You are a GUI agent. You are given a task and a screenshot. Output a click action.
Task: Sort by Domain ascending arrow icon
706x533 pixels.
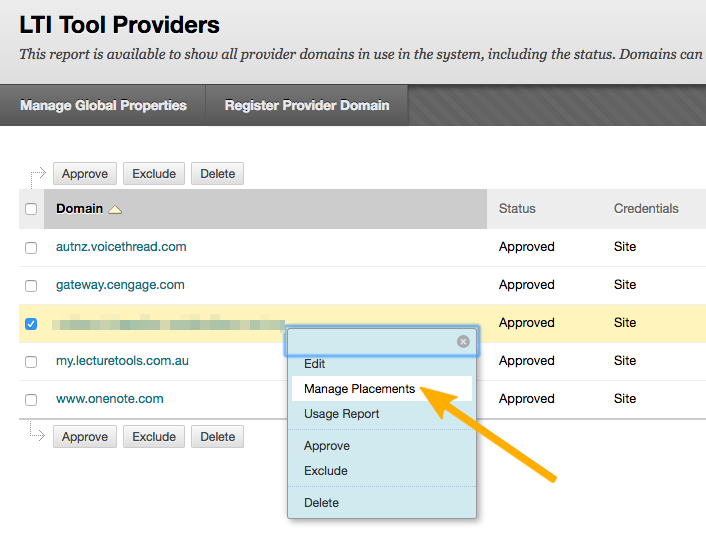click(115, 209)
